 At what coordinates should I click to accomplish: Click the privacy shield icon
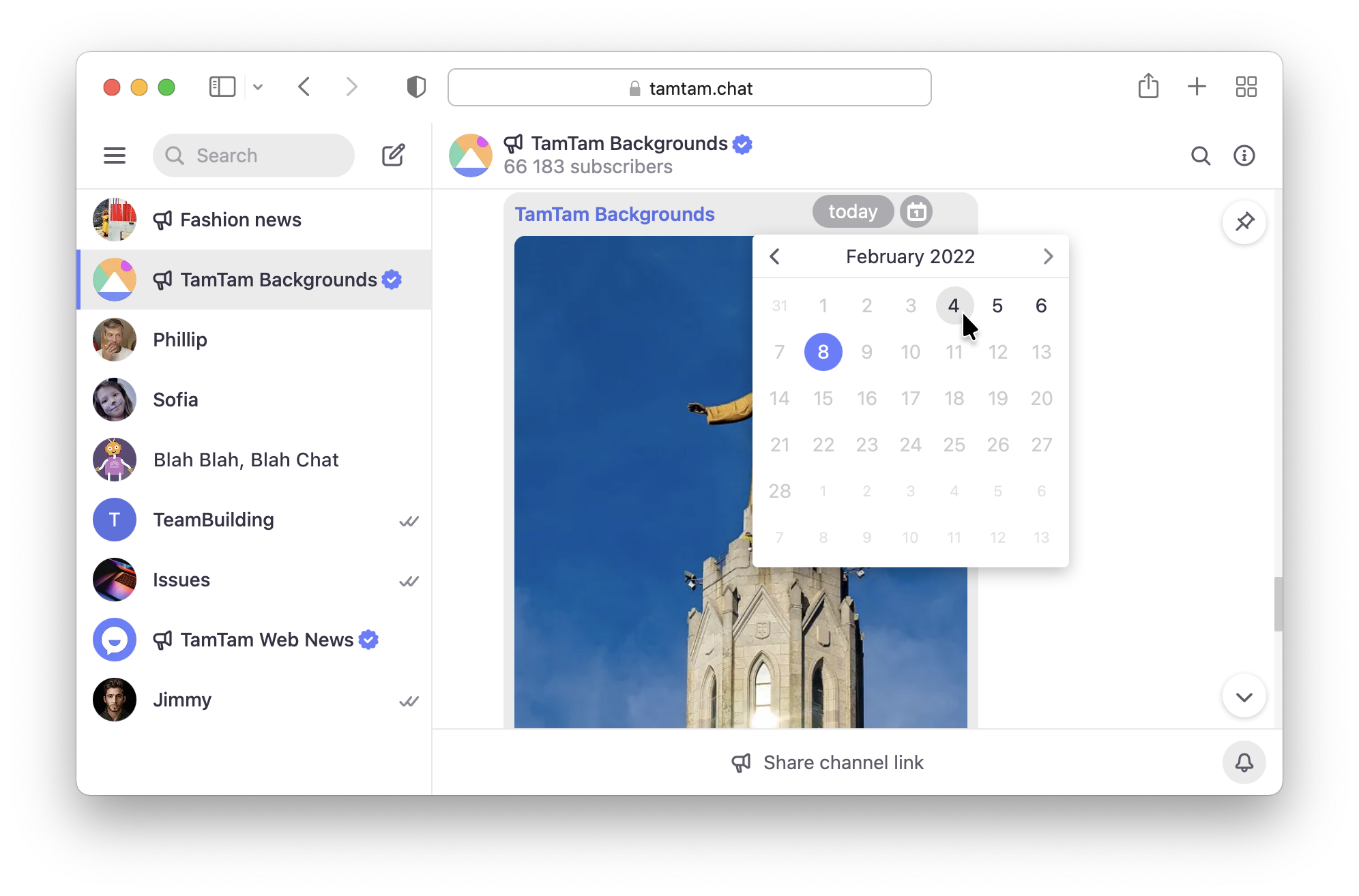pos(416,87)
